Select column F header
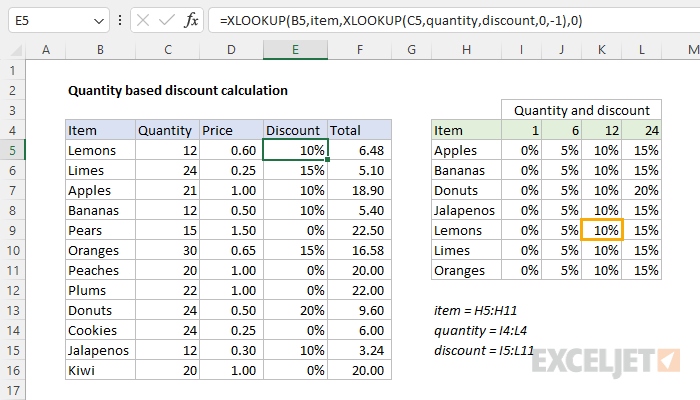The width and height of the screenshot is (700, 400). pyautogui.click(x=360, y=50)
